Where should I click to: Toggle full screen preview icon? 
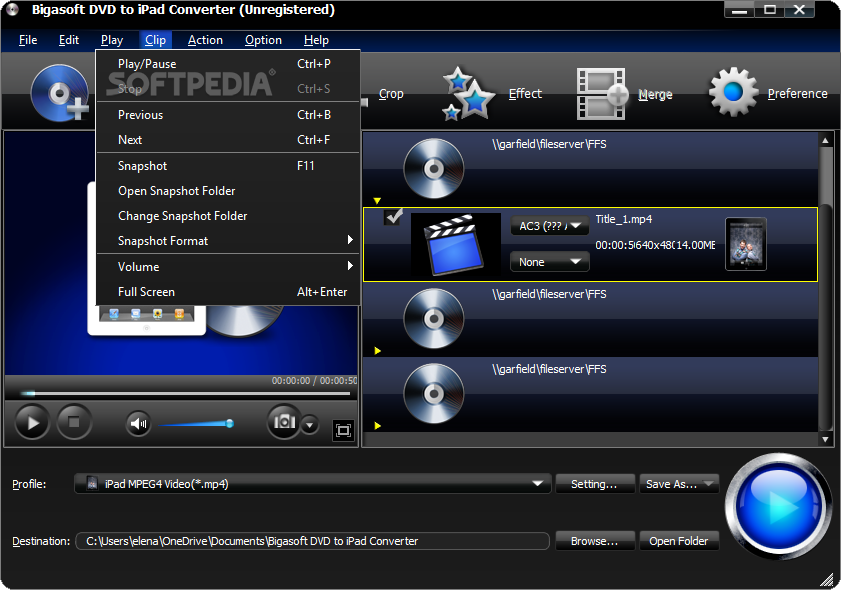[343, 430]
